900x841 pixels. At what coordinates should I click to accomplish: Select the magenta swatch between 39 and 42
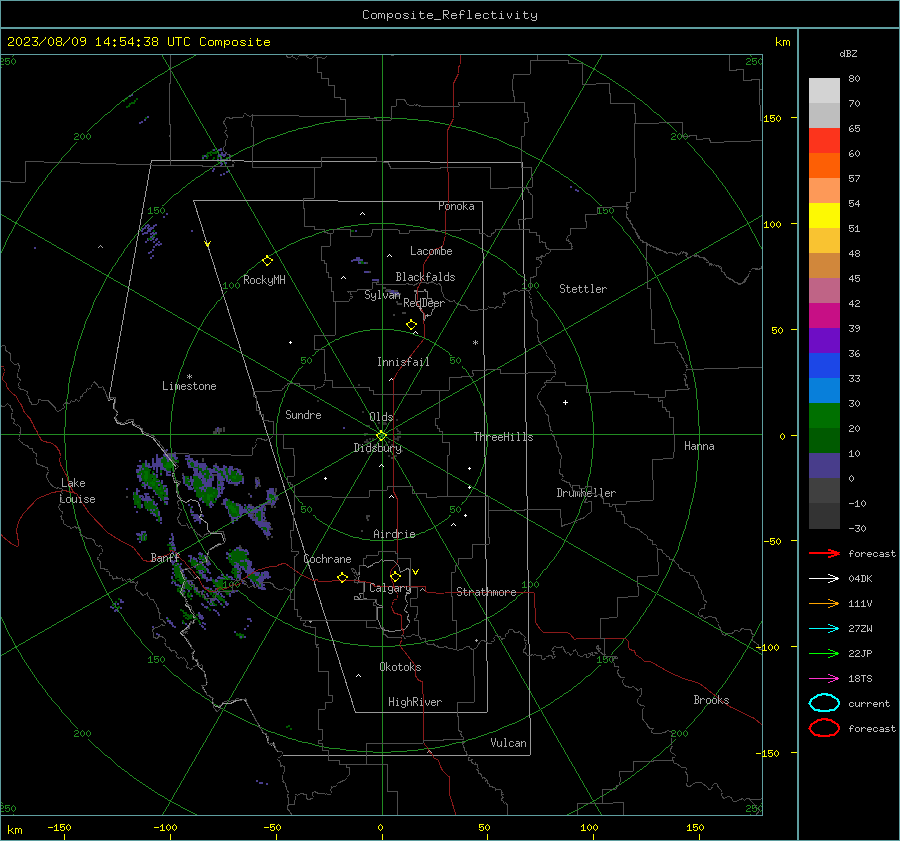(824, 316)
